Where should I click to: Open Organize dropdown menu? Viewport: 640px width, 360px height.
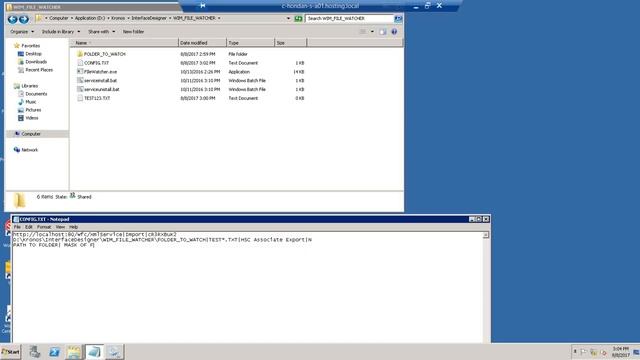[22, 31]
